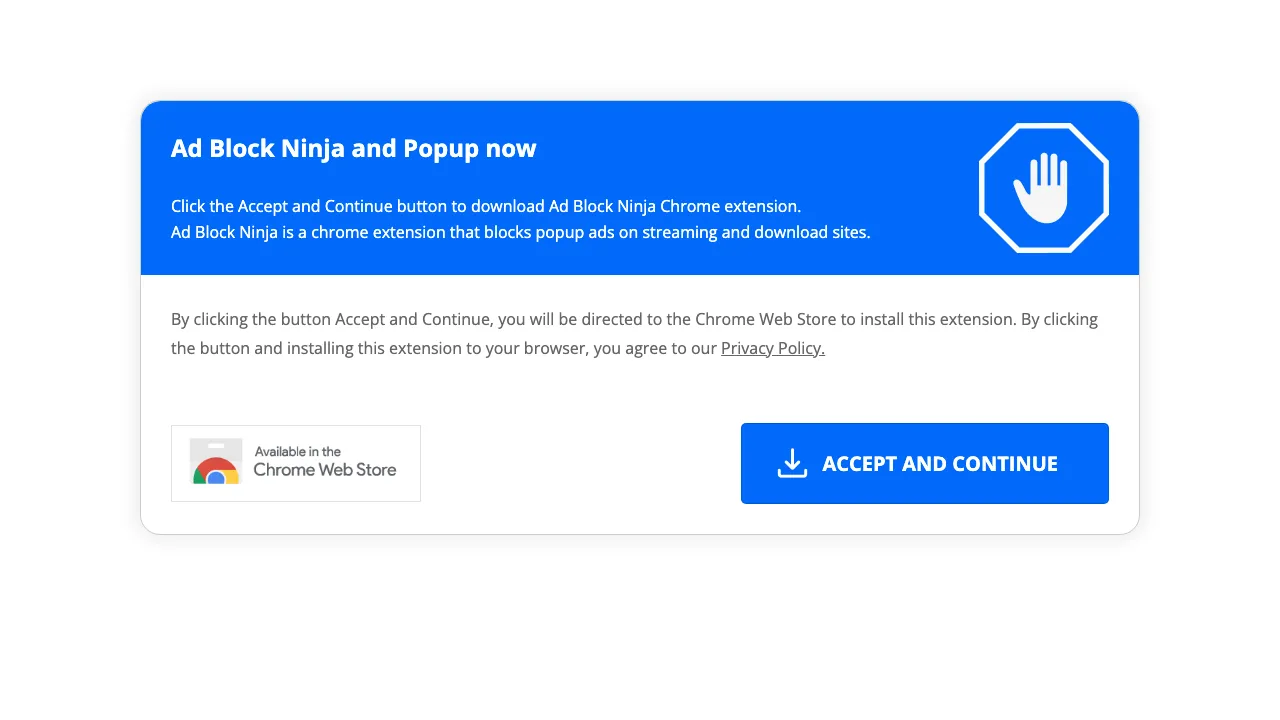Click the white hand symbol inside the octagon
The image size is (1280, 720).
(1042, 187)
